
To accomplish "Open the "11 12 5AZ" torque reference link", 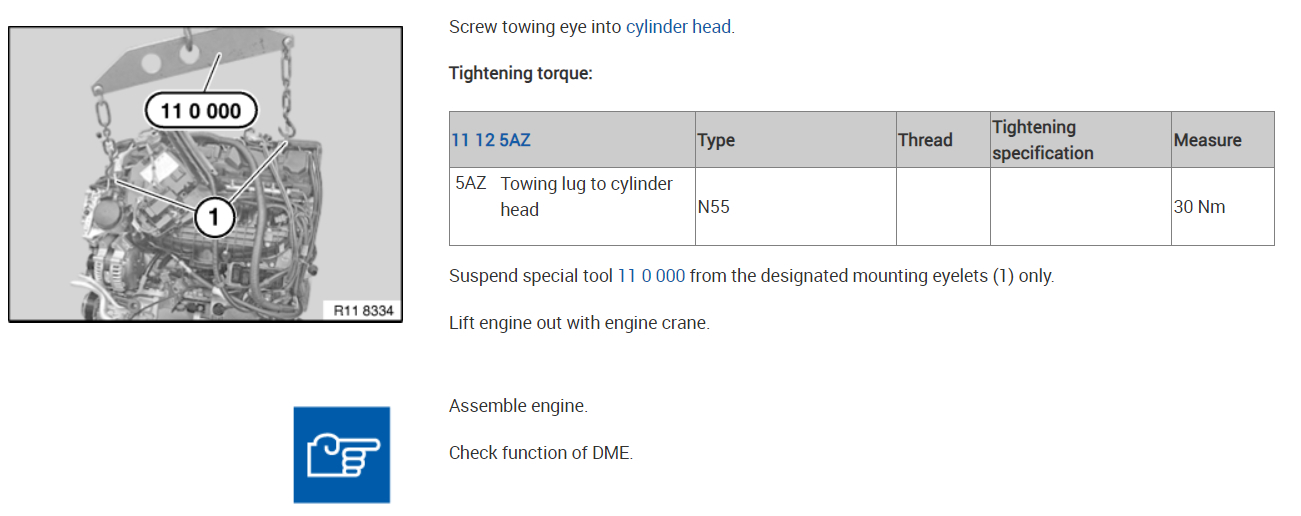I will click(x=491, y=140).
